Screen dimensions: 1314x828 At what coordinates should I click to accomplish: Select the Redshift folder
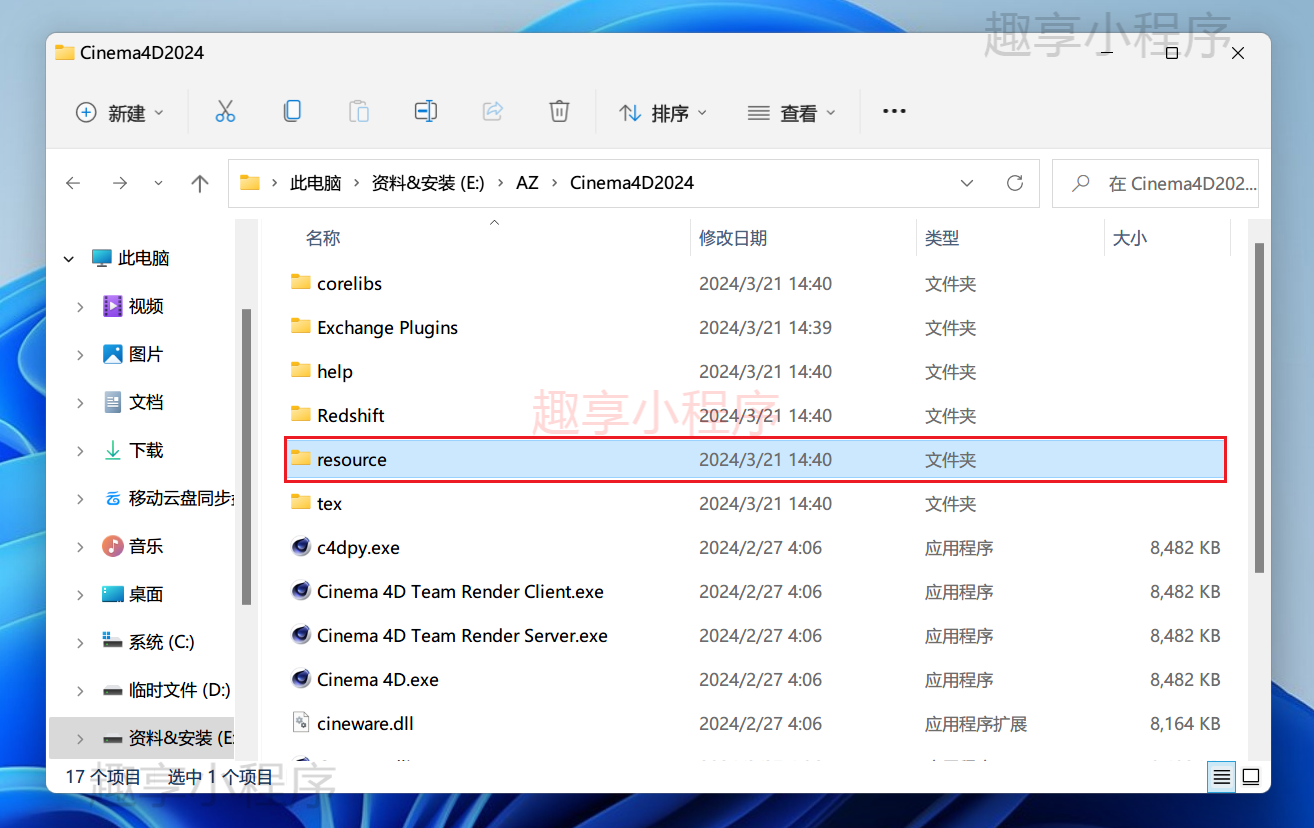755,415
